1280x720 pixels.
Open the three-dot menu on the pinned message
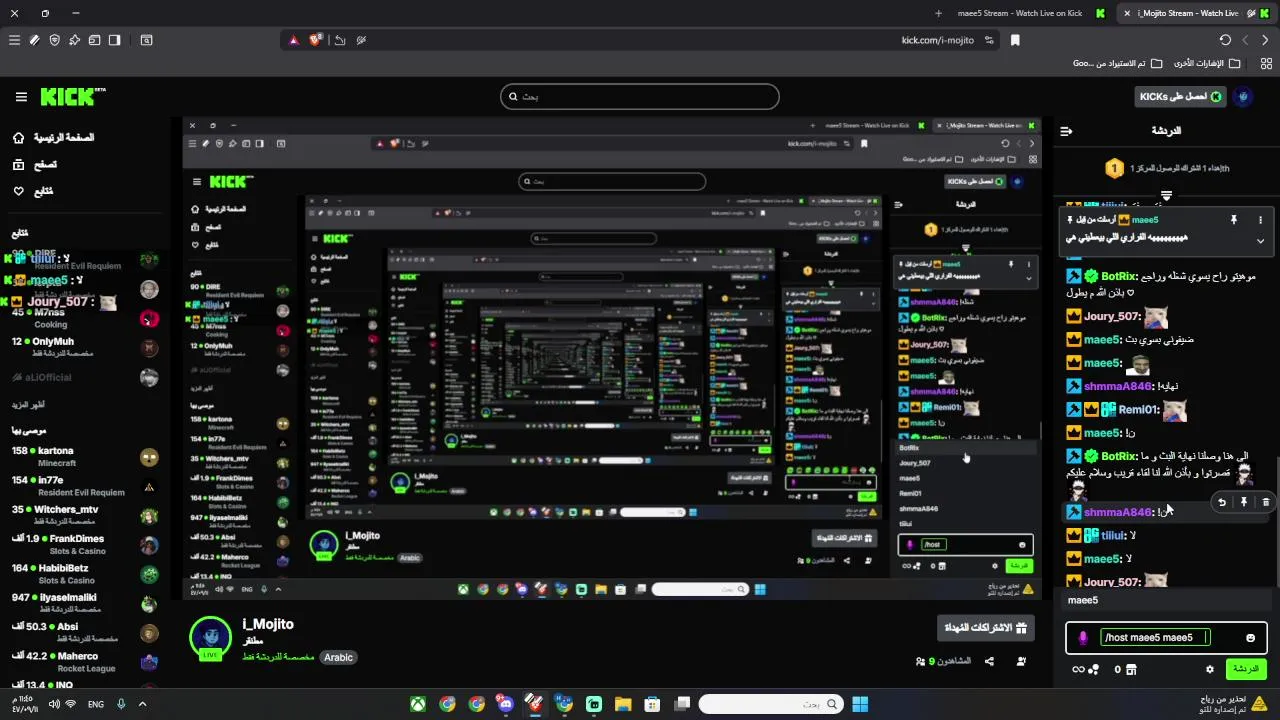[1260, 220]
